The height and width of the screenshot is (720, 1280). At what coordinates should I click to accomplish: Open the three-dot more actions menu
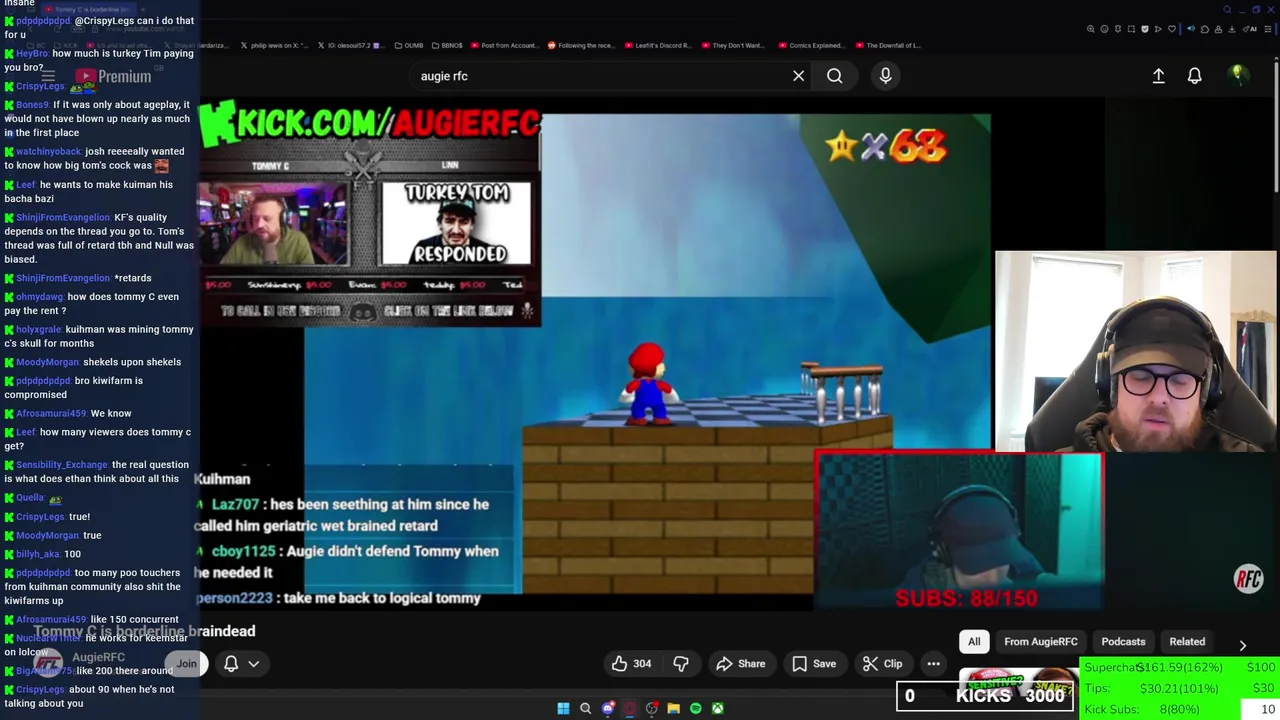933,664
